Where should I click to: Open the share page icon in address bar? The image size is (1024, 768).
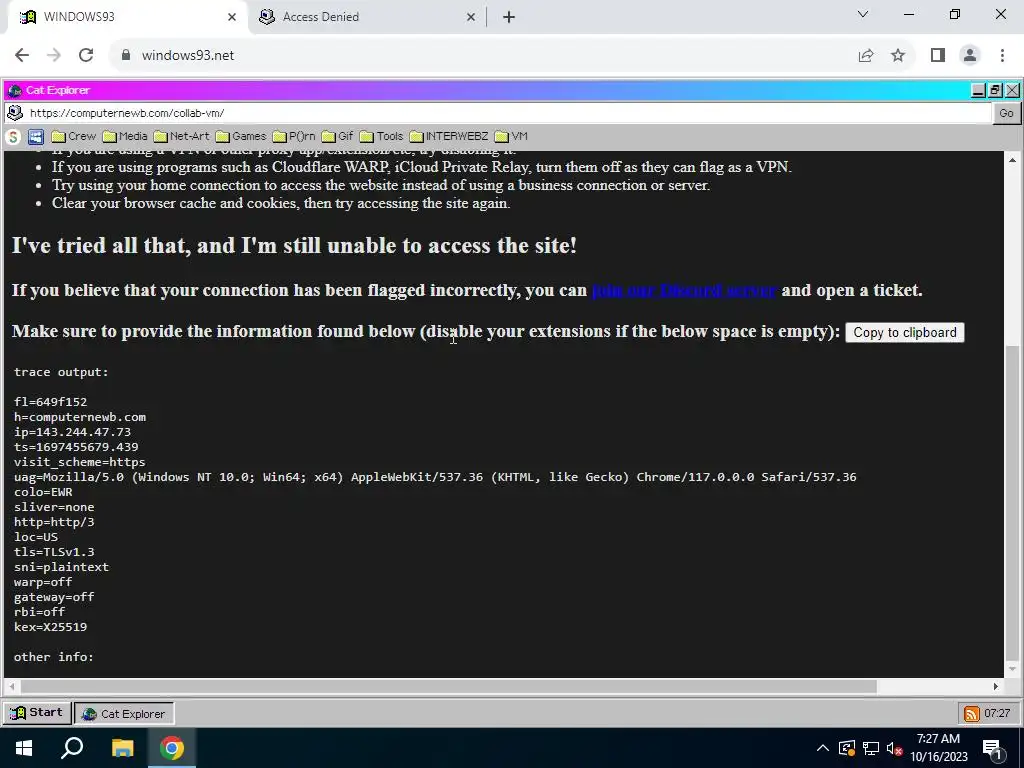(x=866, y=56)
